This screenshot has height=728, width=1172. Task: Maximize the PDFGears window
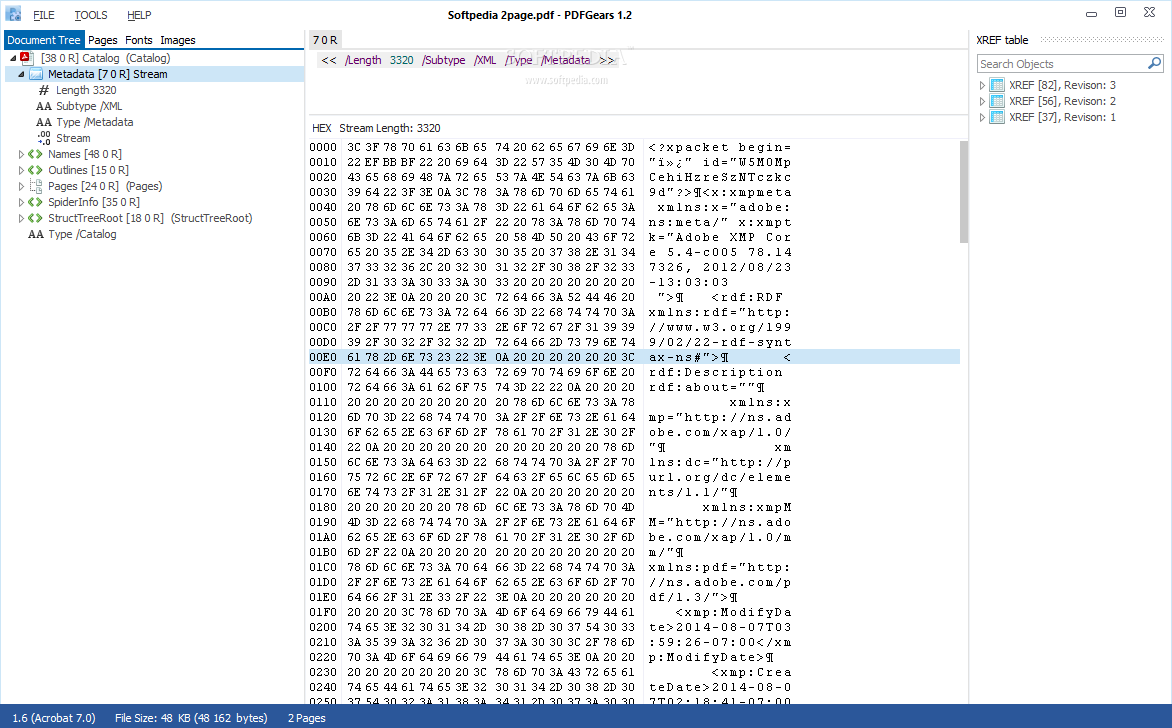(x=1120, y=13)
